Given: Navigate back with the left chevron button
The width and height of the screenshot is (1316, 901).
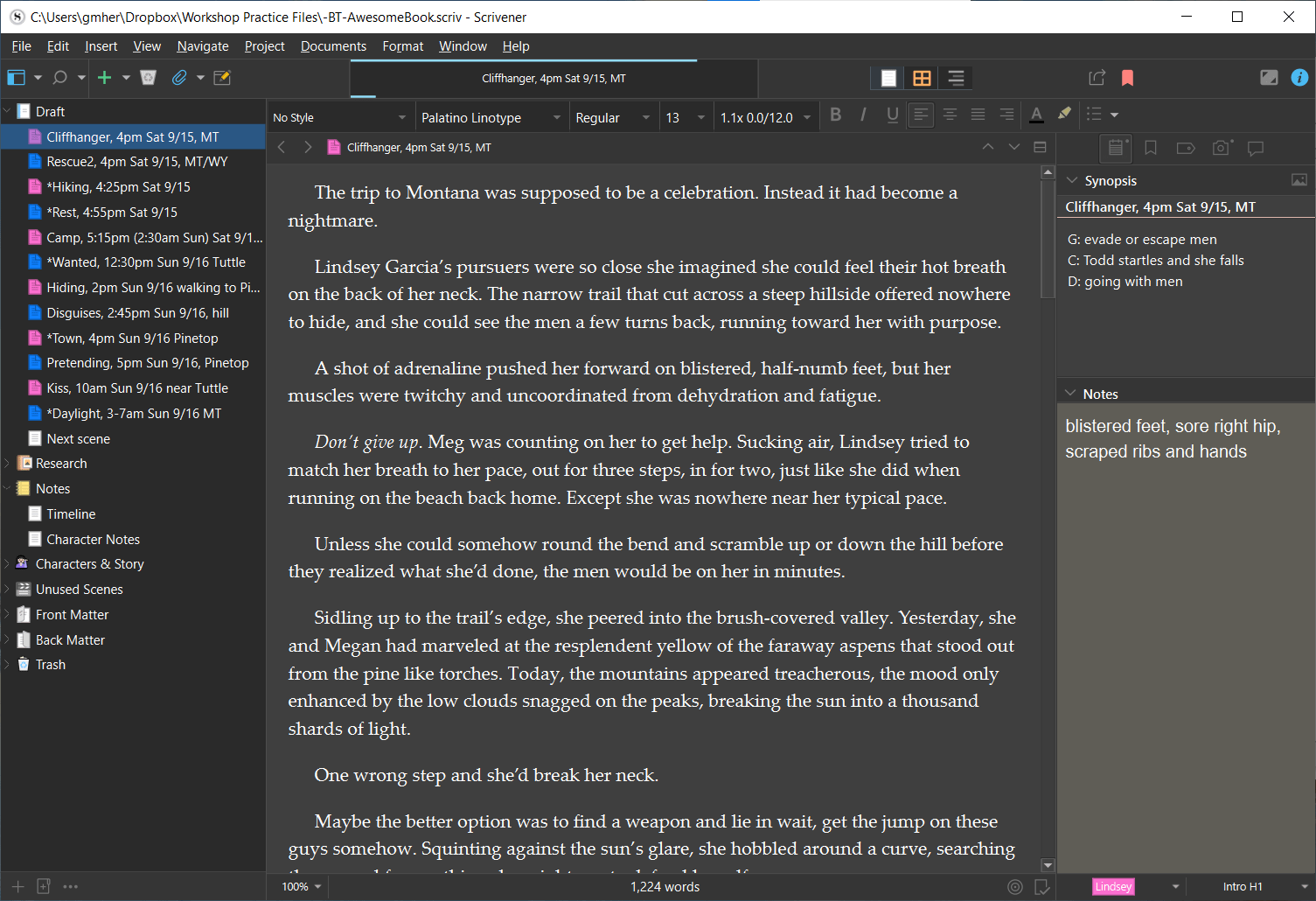Looking at the screenshot, I should (281, 147).
